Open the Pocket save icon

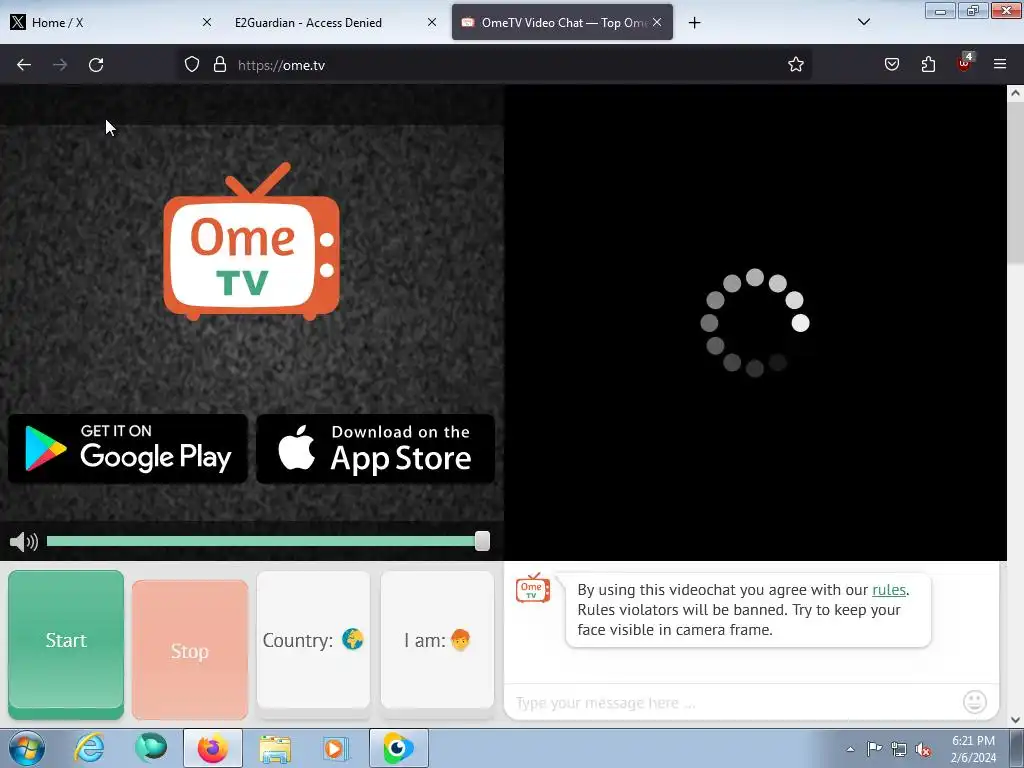click(891, 64)
